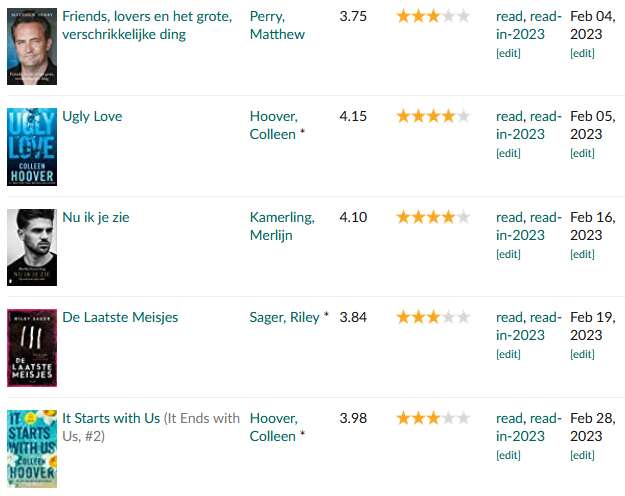Set fifth star rating for Ugly Love
This screenshot has width=625, height=496.
(x=463, y=116)
